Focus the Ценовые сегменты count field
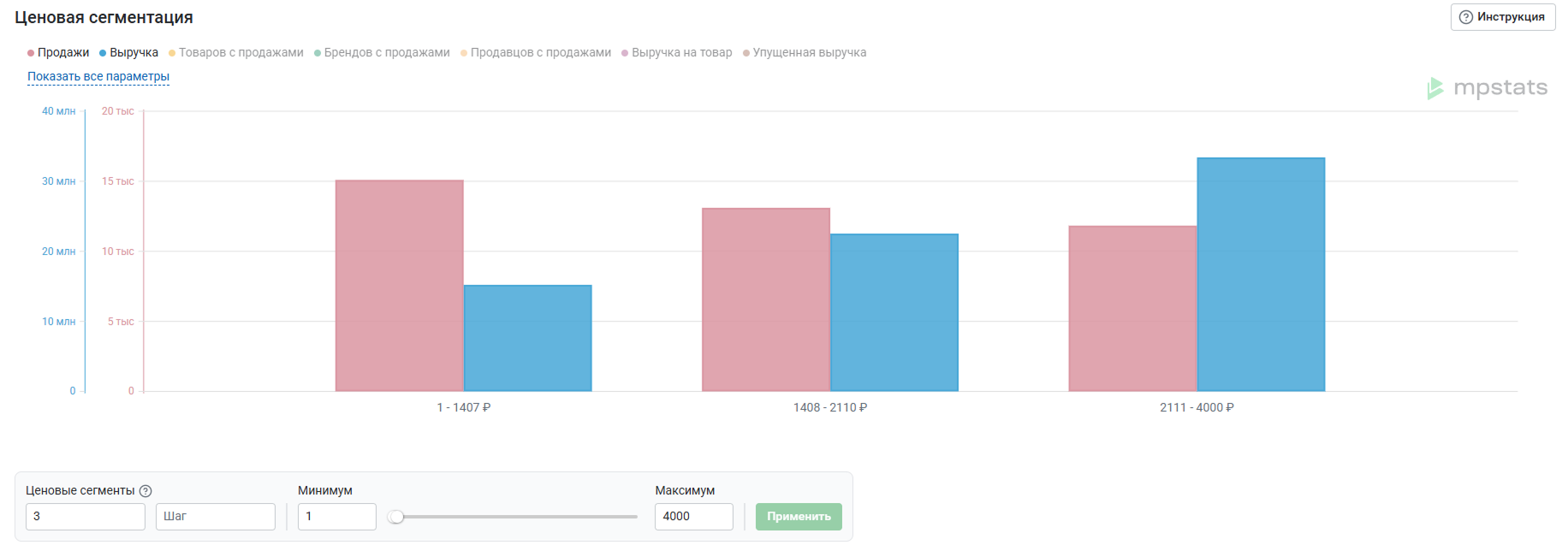This screenshot has height=551, width=1568. tap(86, 517)
